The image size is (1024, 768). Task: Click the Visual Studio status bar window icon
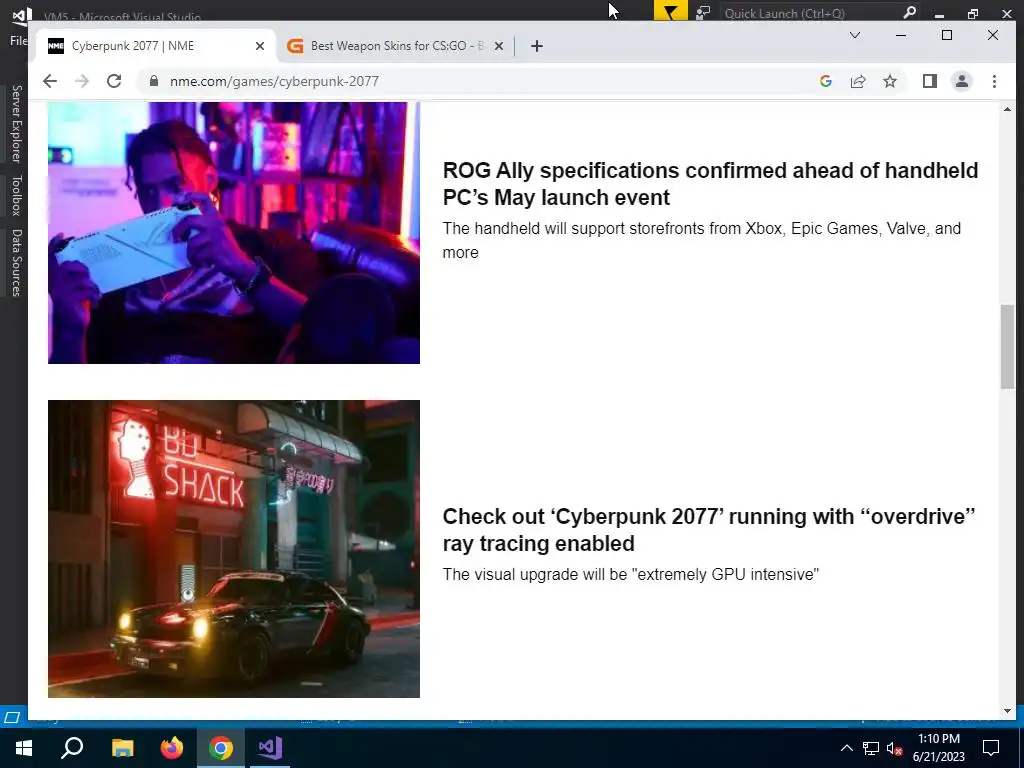coord(11,717)
